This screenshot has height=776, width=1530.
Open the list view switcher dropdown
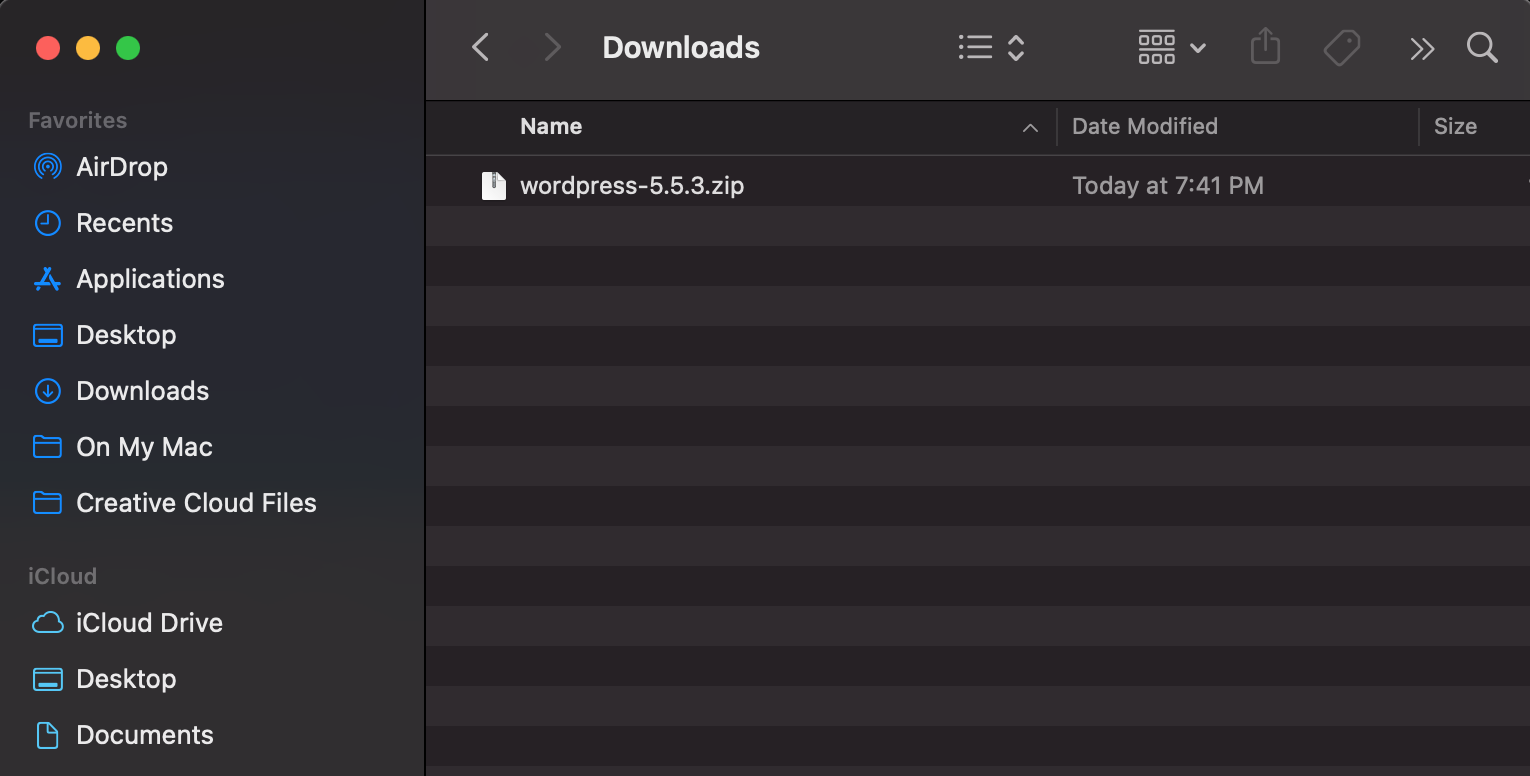coord(990,47)
